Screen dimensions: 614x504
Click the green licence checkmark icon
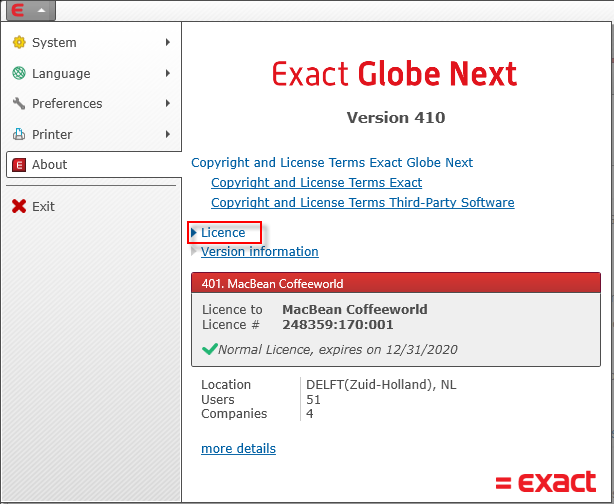tap(209, 348)
